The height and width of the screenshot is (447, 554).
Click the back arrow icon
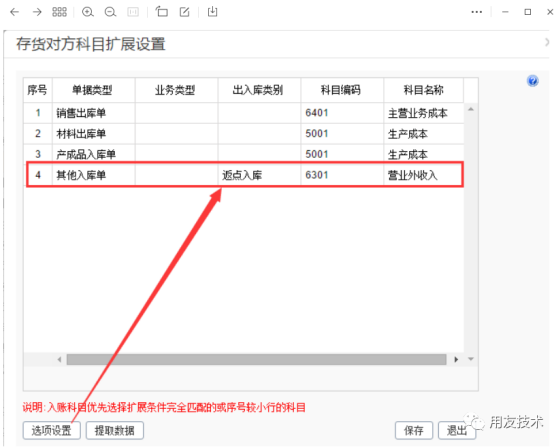[x=14, y=12]
